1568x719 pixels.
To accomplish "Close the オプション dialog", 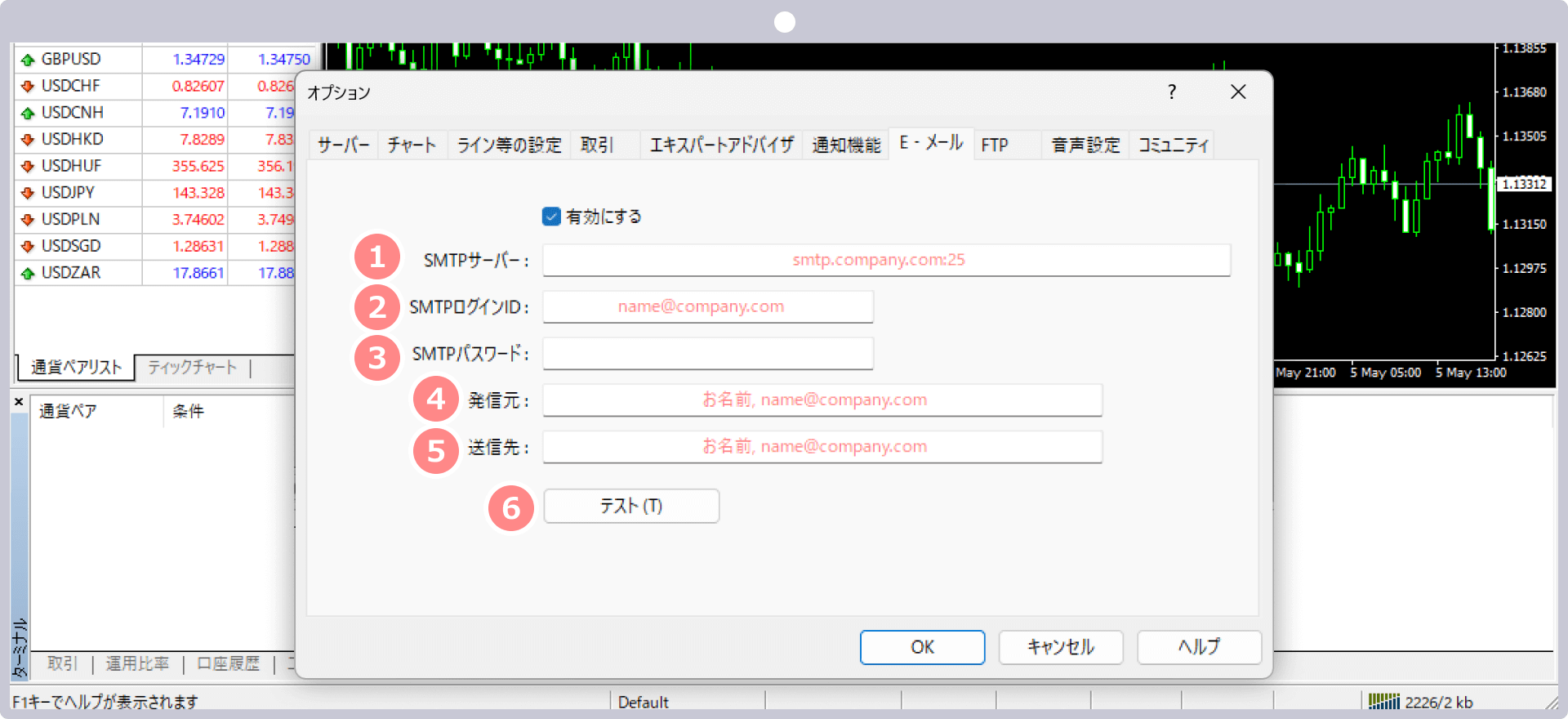I will [1238, 92].
